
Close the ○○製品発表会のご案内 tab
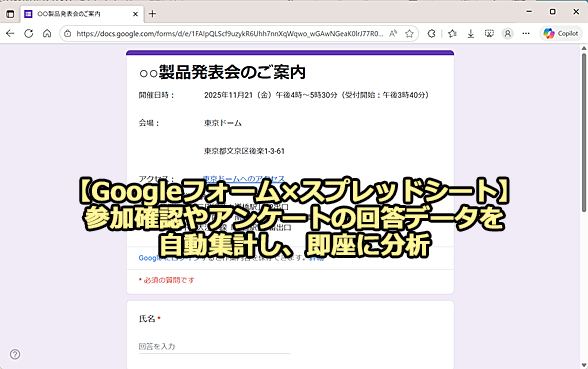135,14
